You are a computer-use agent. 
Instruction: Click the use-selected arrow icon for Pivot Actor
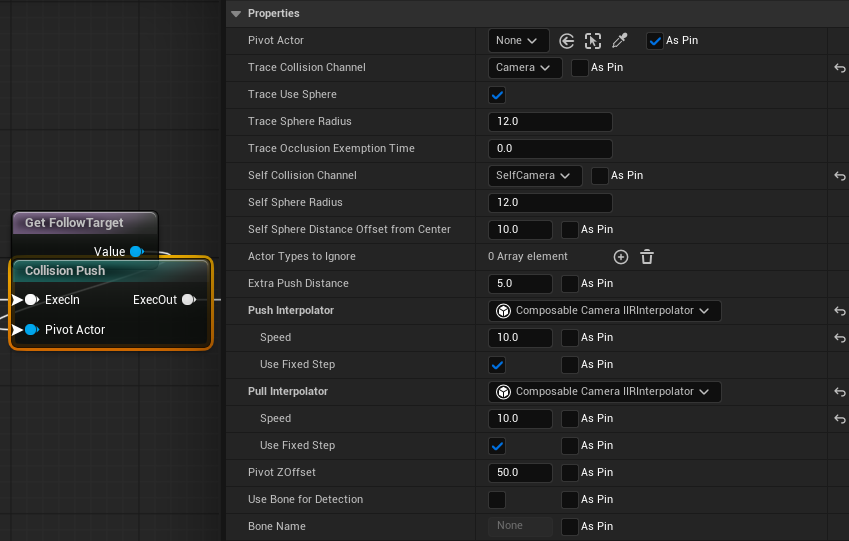click(x=567, y=41)
